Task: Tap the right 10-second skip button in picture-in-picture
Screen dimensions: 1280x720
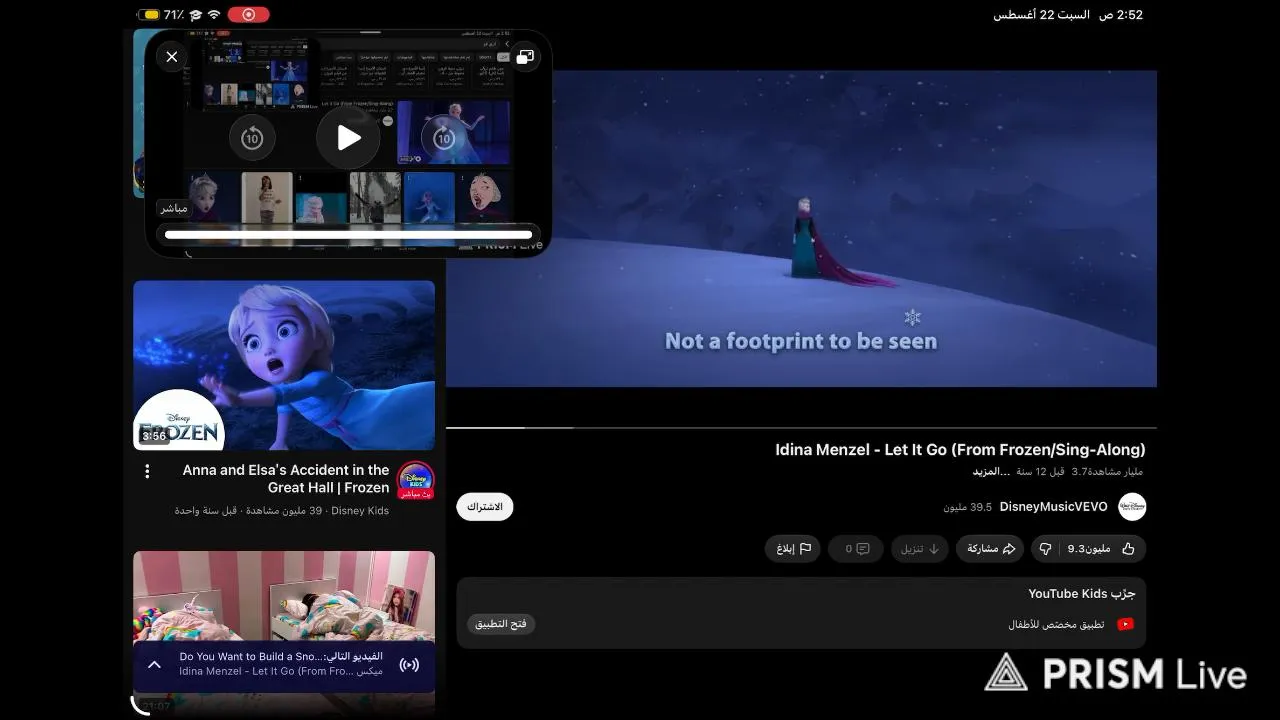Action: point(444,138)
